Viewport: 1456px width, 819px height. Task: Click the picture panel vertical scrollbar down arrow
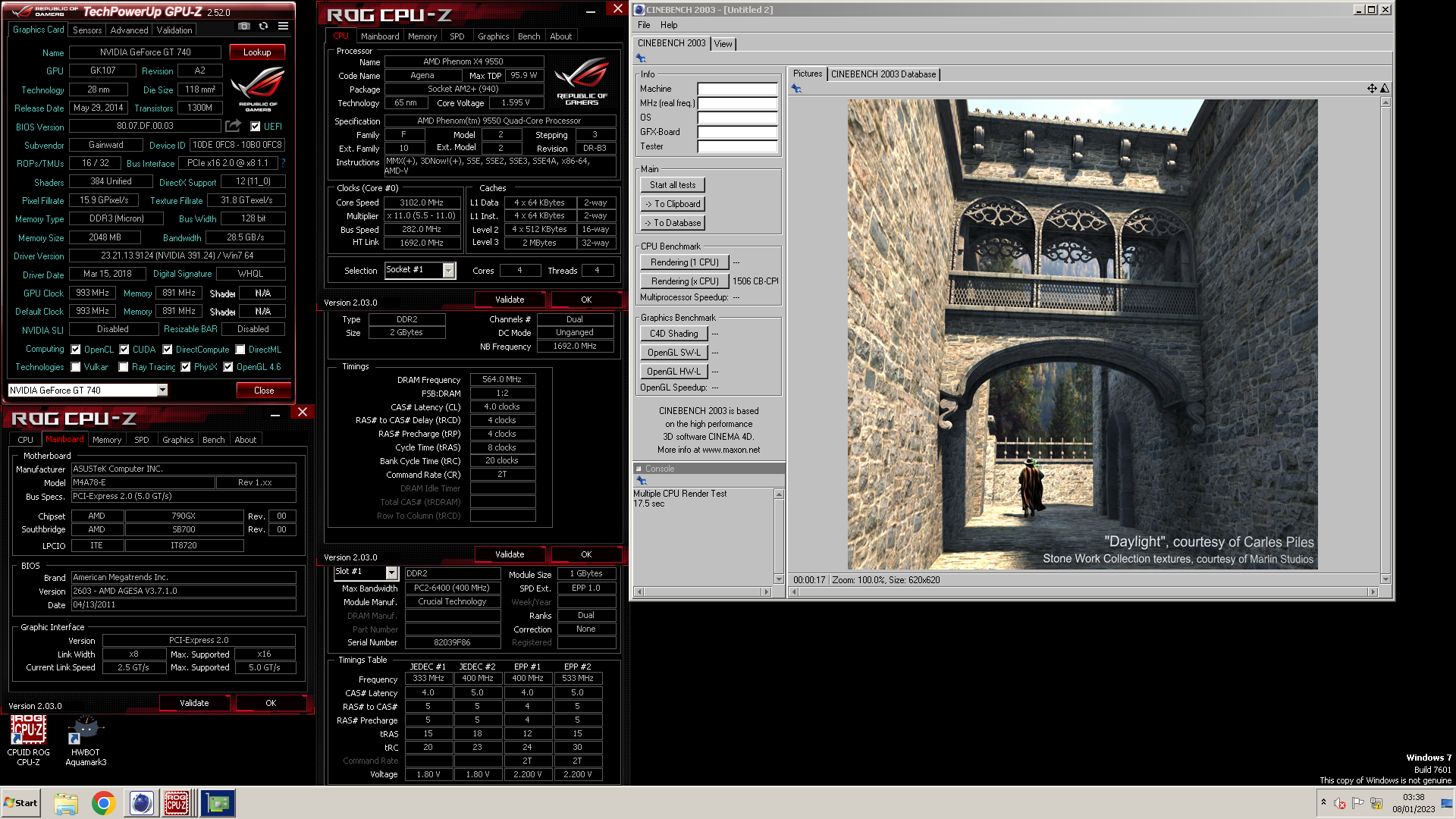click(1385, 579)
